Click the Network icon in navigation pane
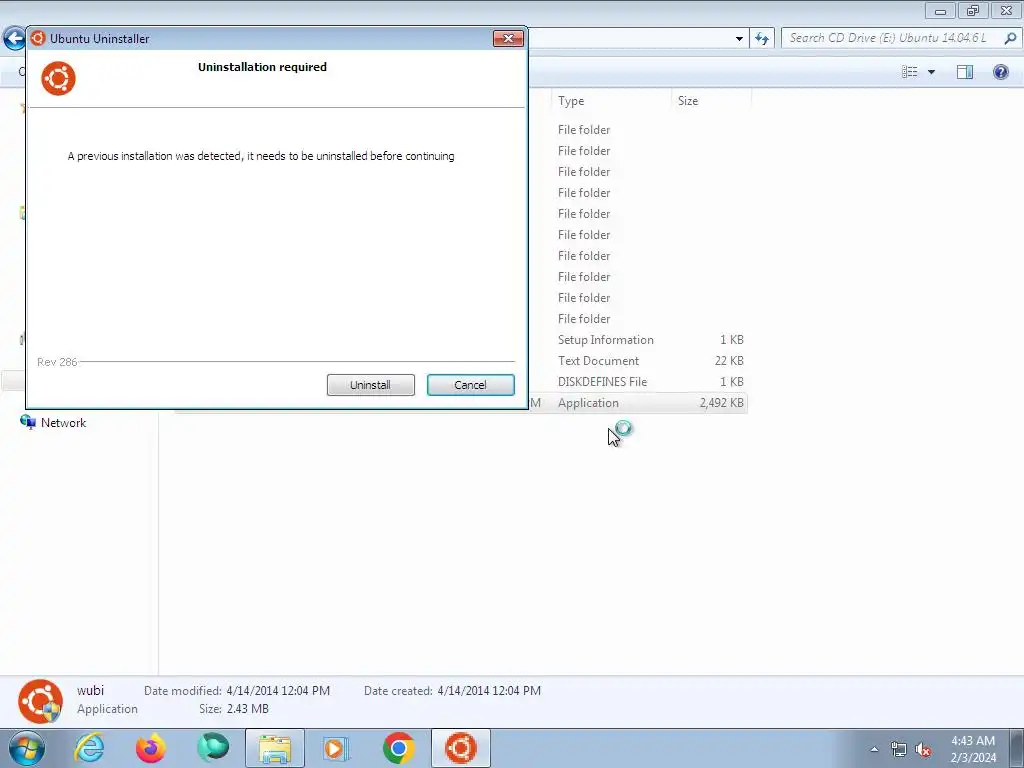This screenshot has height=768, width=1024. [27, 422]
